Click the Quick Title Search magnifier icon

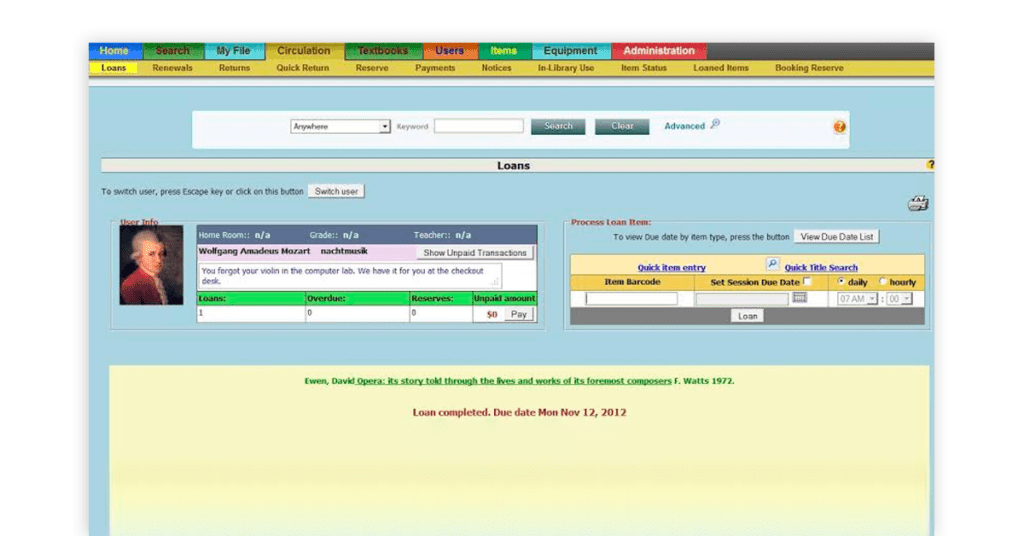tap(772, 264)
